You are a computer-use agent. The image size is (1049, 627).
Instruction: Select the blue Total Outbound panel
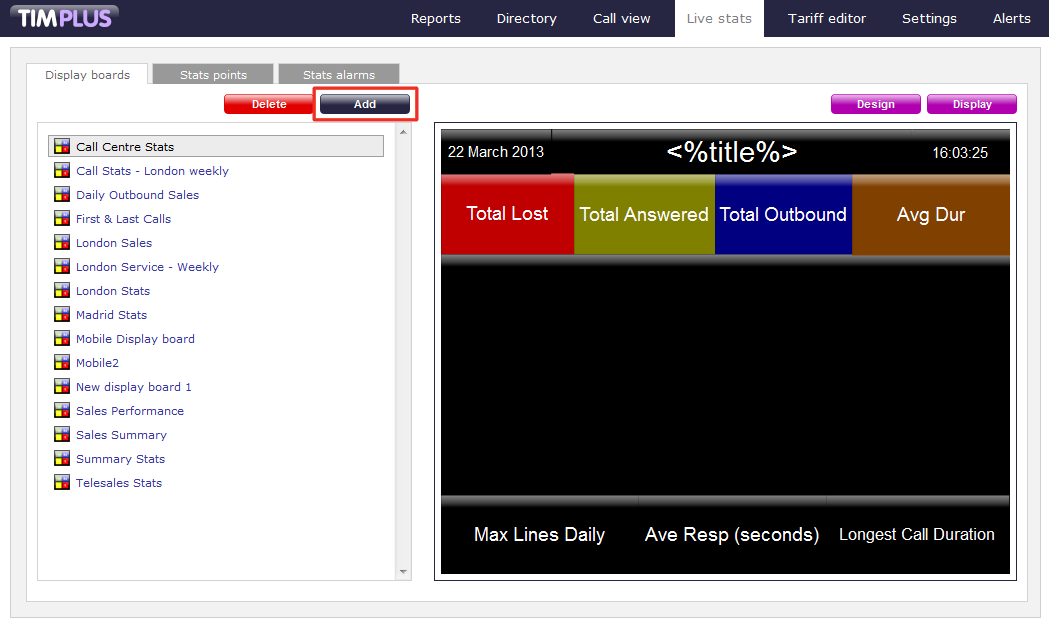coord(783,214)
